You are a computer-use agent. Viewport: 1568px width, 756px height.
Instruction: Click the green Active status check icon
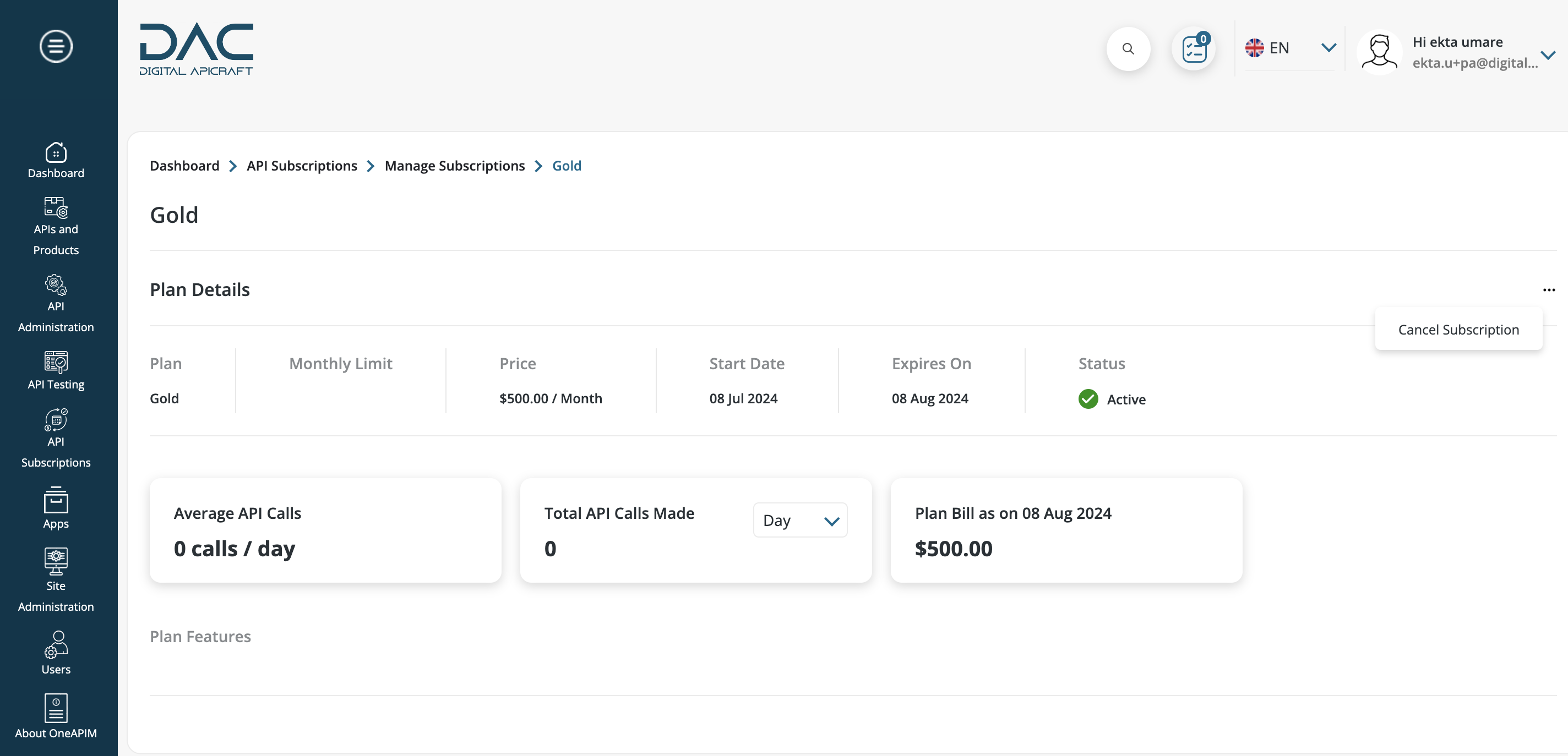tap(1088, 399)
